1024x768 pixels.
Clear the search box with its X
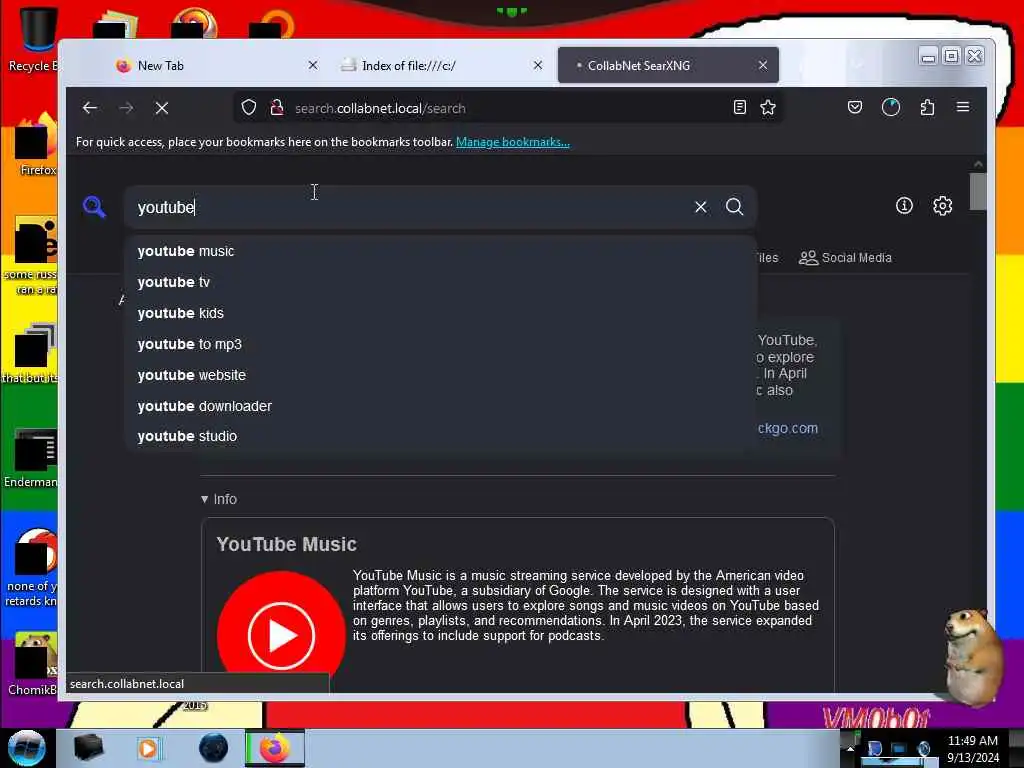point(701,207)
